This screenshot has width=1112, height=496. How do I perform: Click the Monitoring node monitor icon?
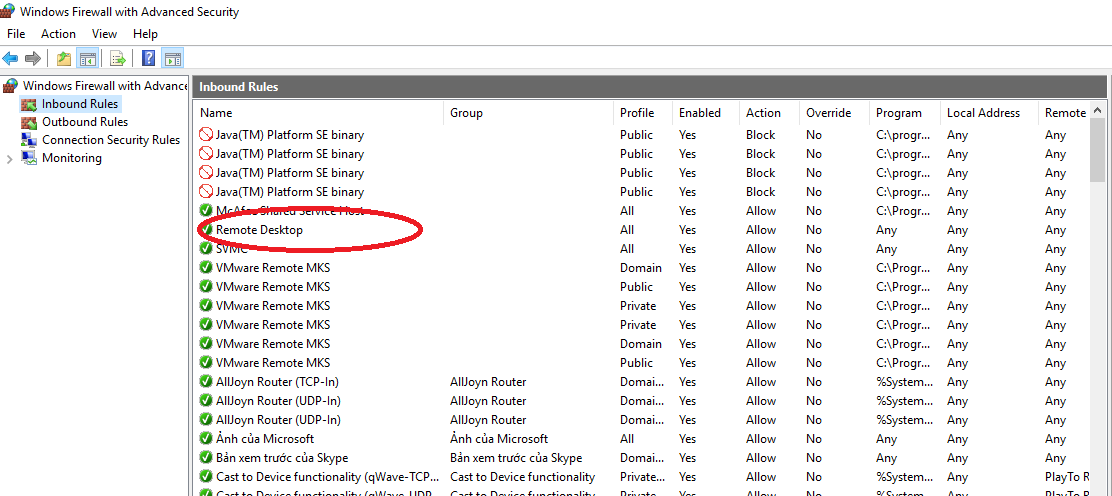tap(29, 158)
